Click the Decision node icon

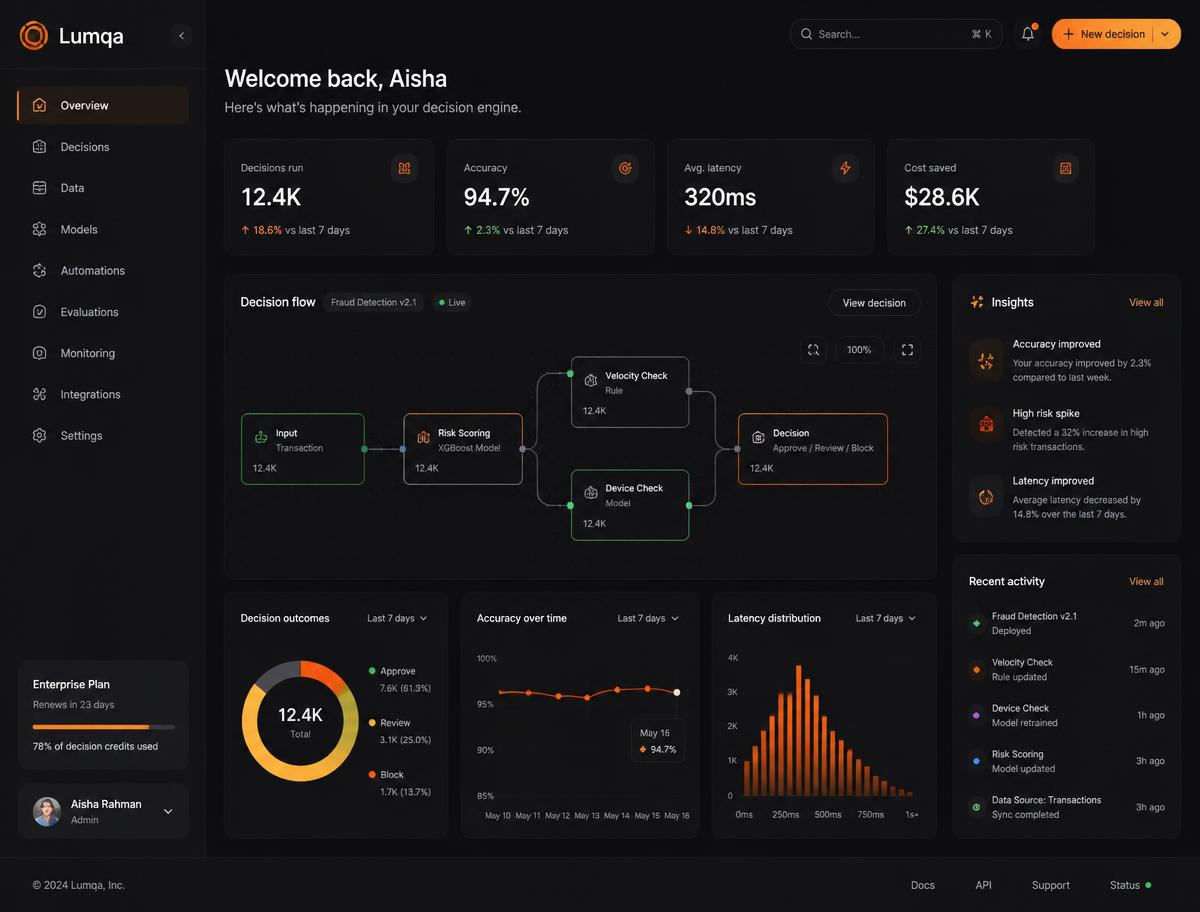point(758,437)
